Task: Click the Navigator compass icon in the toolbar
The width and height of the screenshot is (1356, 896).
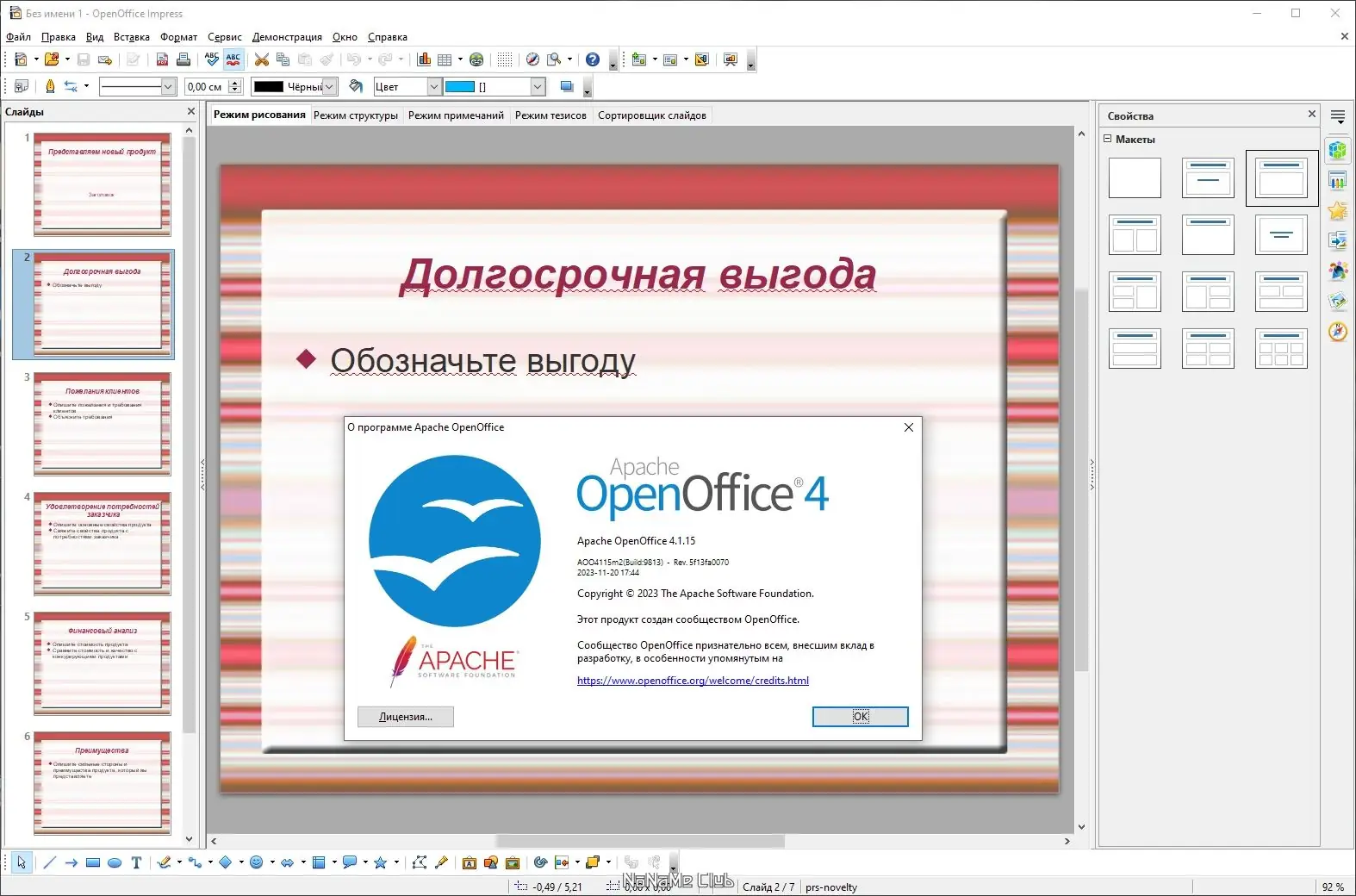Action: (532, 59)
